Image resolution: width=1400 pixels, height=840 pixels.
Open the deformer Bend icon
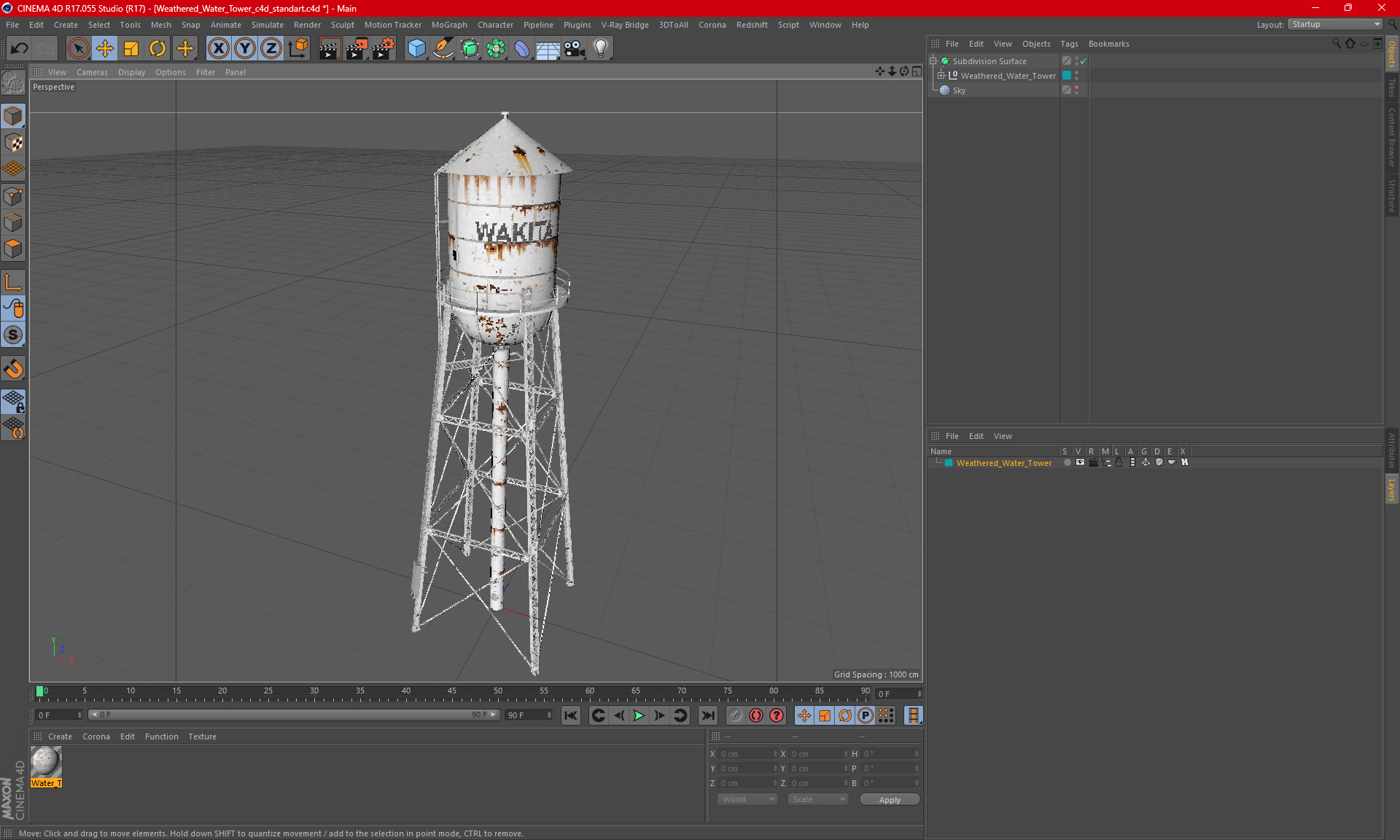[522, 49]
